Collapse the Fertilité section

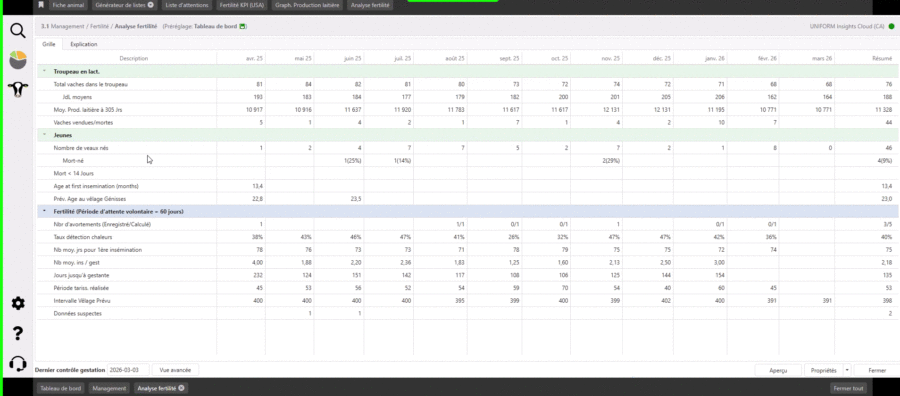[44, 211]
